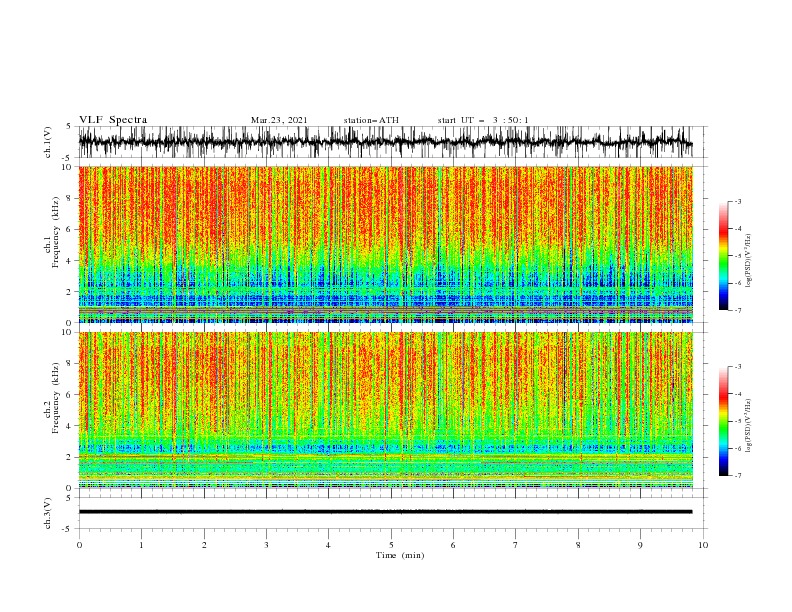
Task: Click the 'start UT = 3 :50: 1' text
Action: 483,120
